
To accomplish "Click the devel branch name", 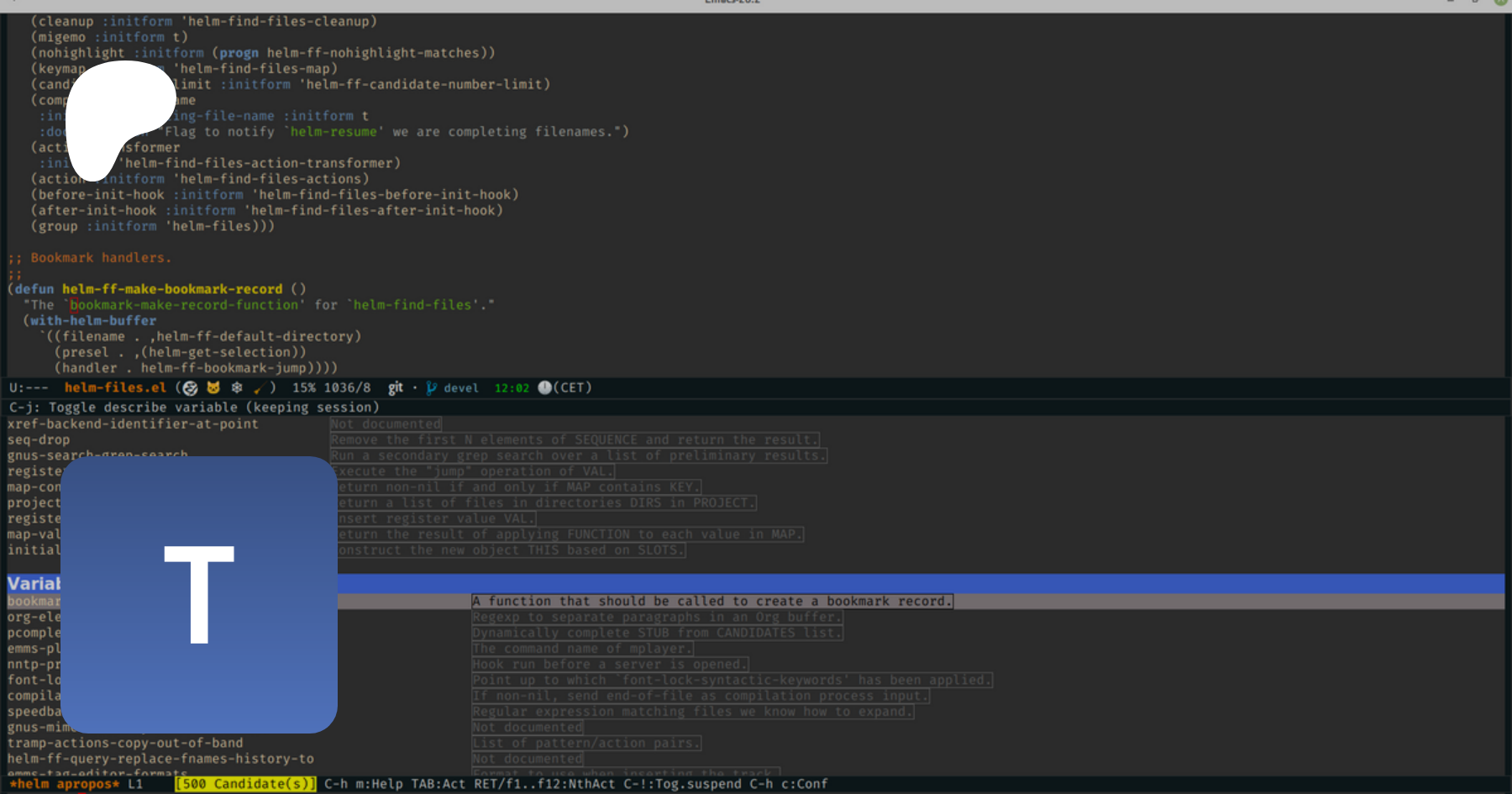I will tap(461, 388).
